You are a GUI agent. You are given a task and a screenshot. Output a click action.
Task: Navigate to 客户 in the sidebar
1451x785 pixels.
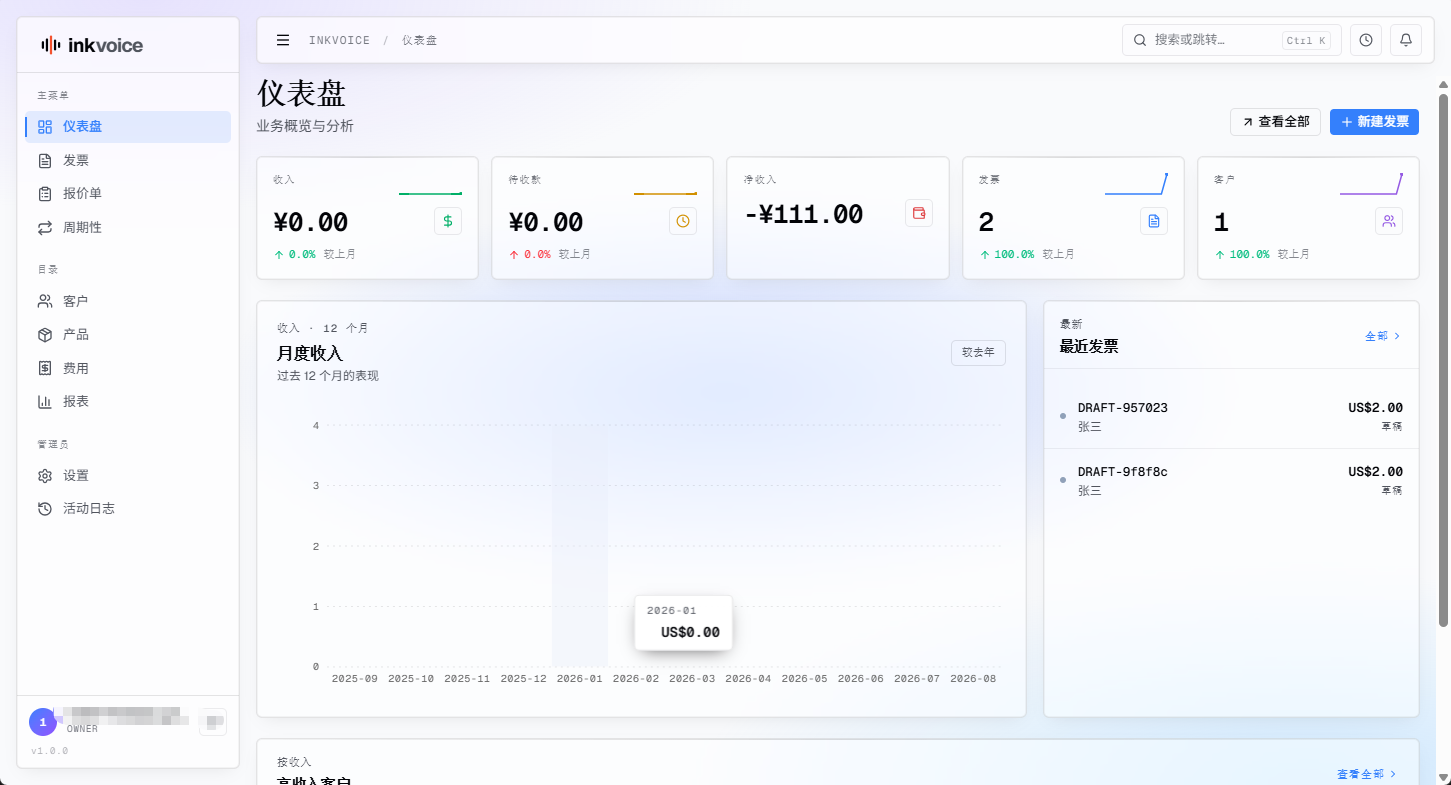(x=128, y=301)
